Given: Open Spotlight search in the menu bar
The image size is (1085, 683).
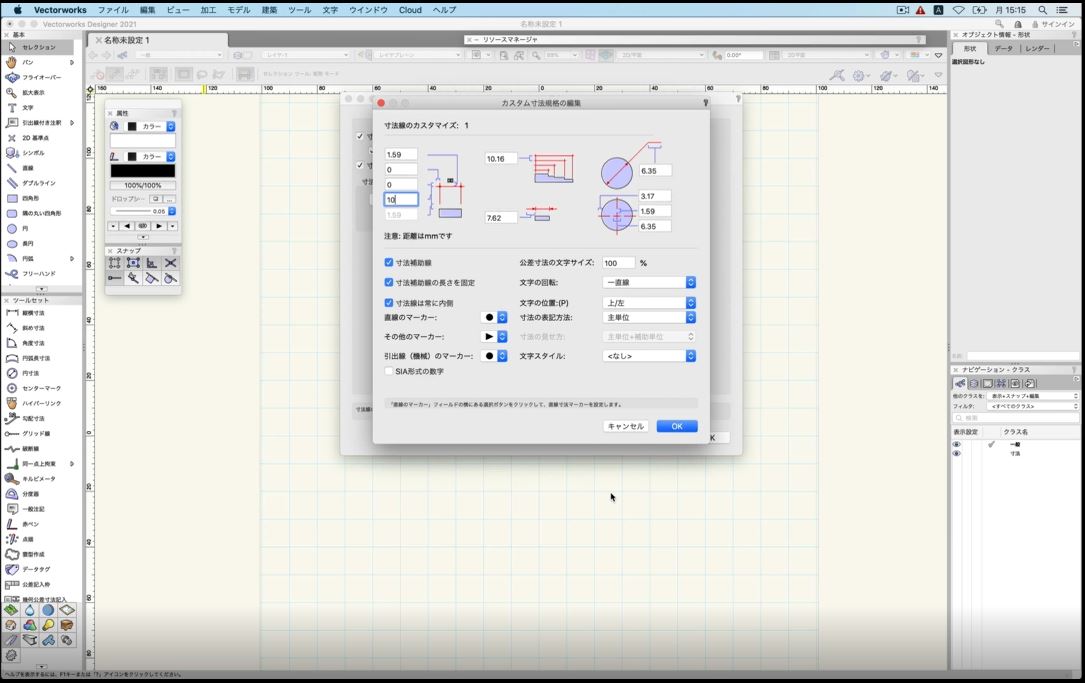Looking at the screenshot, I should click(x=1042, y=10).
